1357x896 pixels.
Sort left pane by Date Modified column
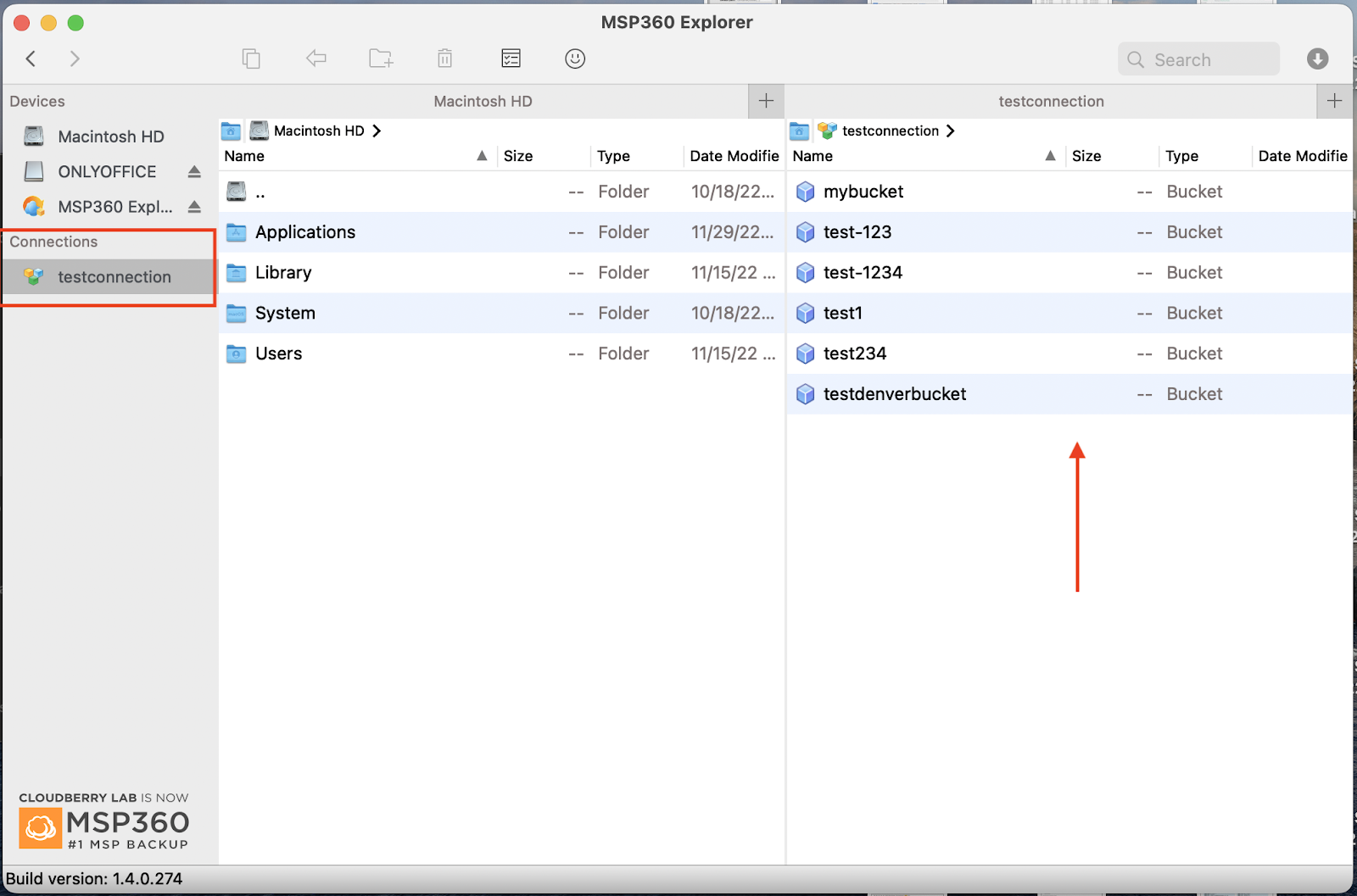point(734,156)
